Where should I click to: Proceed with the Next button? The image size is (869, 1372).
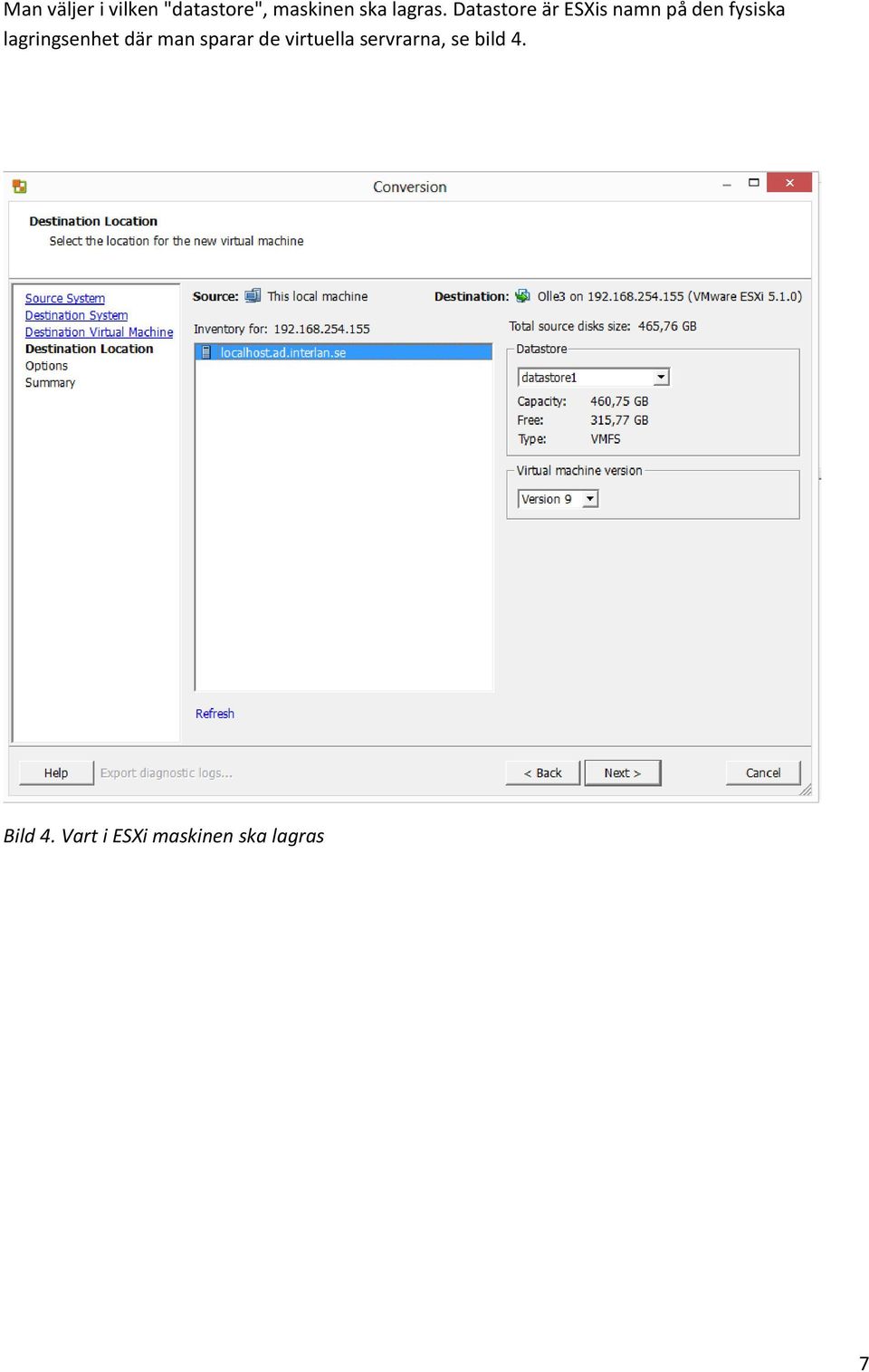(x=623, y=772)
